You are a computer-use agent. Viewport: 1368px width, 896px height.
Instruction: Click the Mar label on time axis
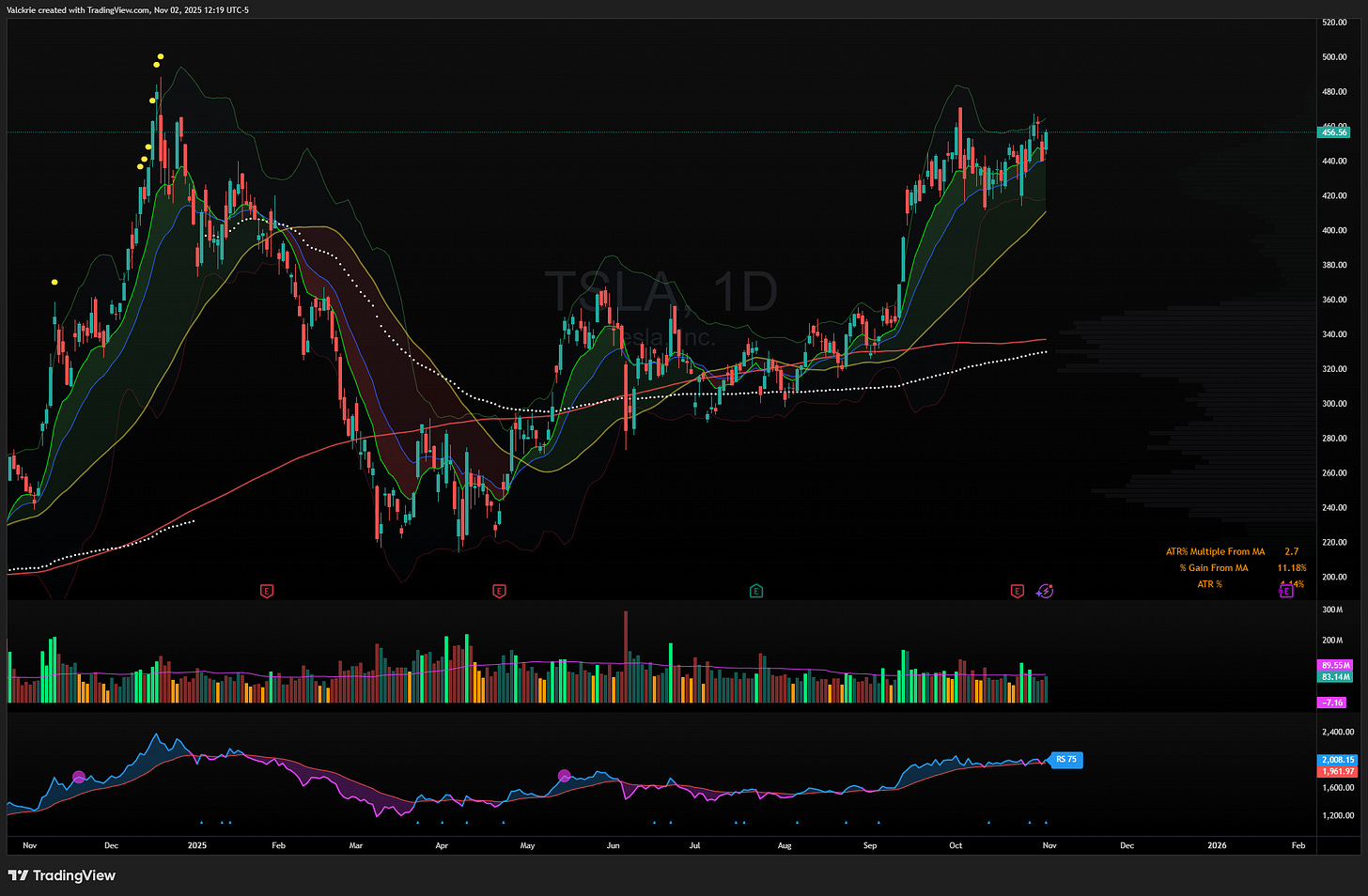(x=356, y=845)
